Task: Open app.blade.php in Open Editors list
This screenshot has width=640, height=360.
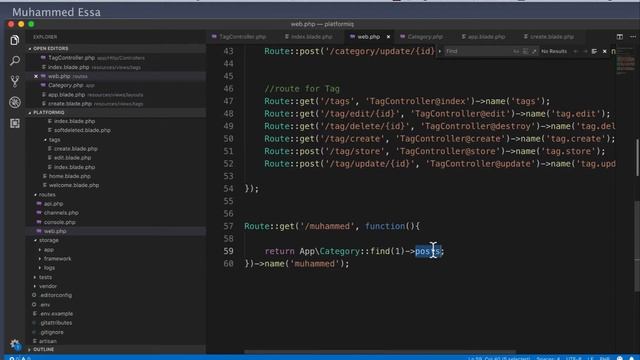Action: pos(67,95)
